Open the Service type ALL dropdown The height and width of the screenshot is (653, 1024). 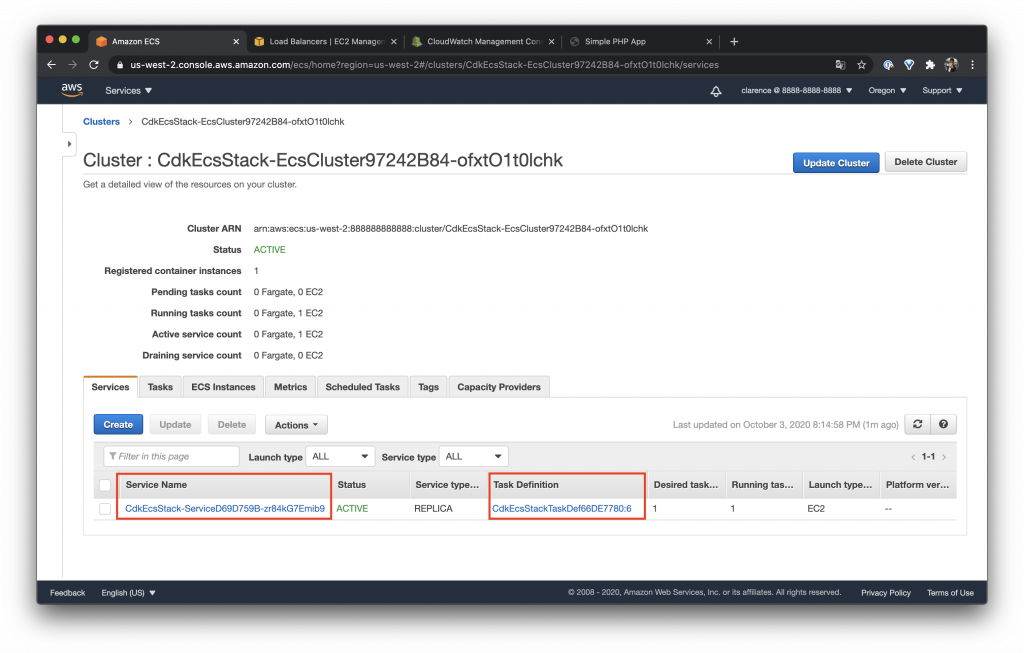pos(473,456)
